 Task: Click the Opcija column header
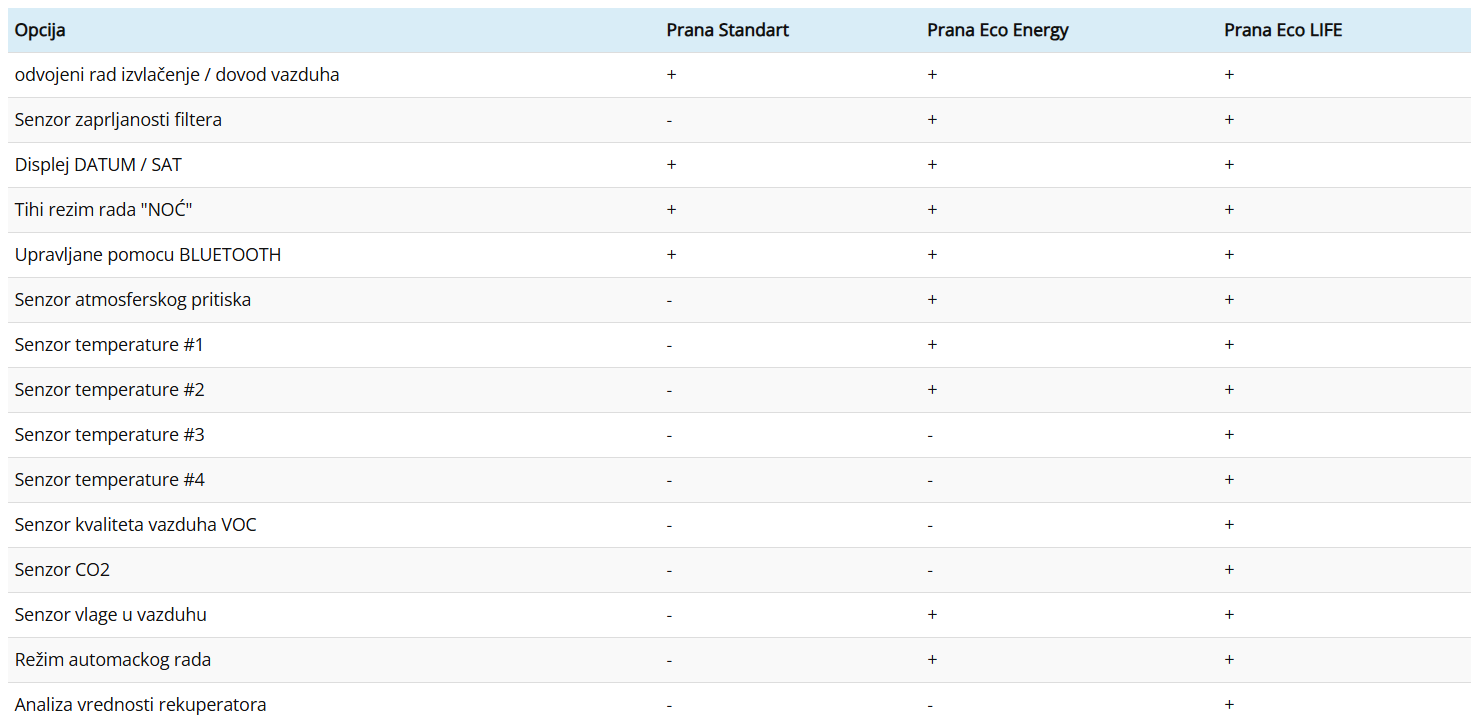[x=40, y=30]
